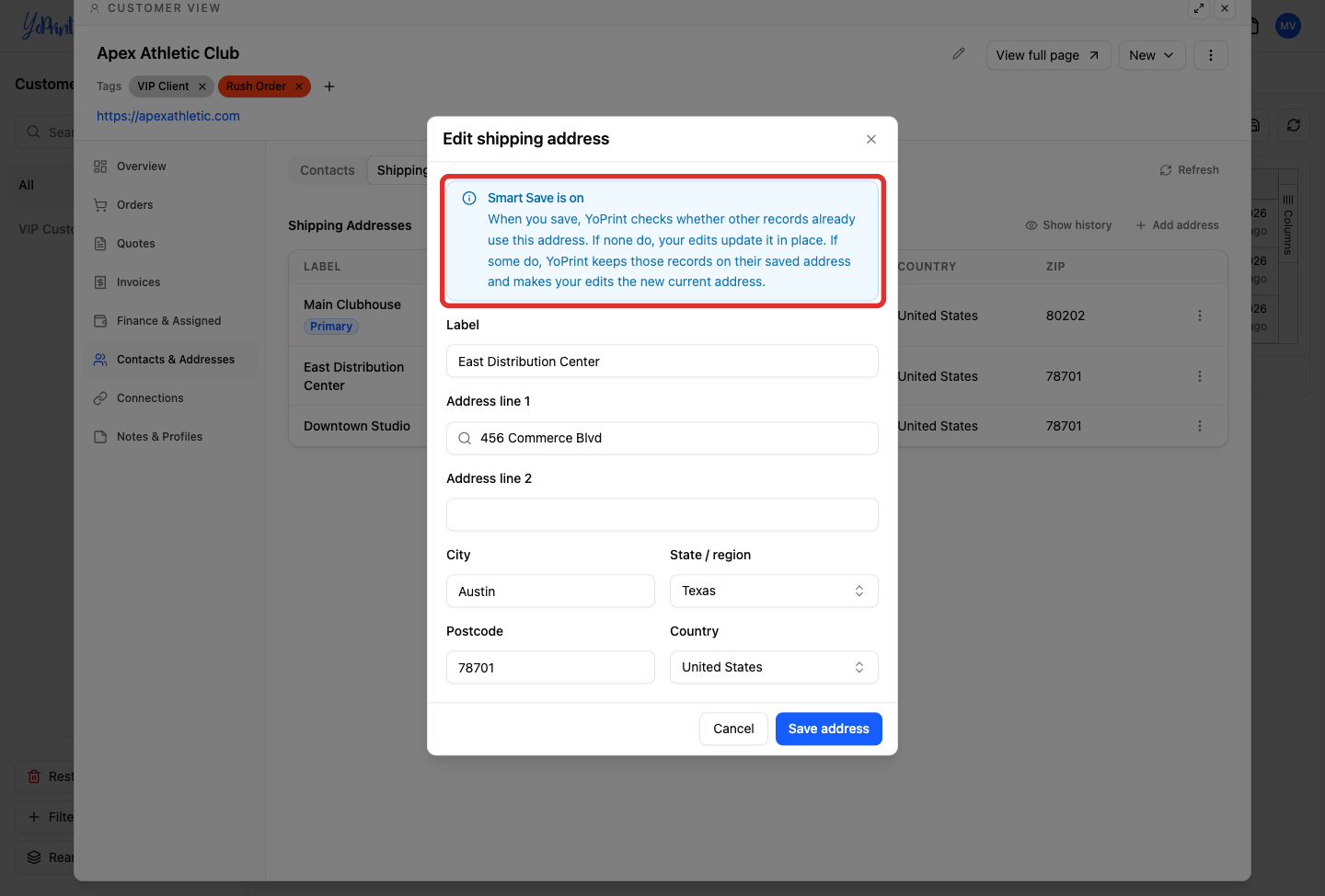Open the vertical dots menu next to New
Image resolution: width=1325 pixels, height=896 pixels.
[x=1211, y=55]
